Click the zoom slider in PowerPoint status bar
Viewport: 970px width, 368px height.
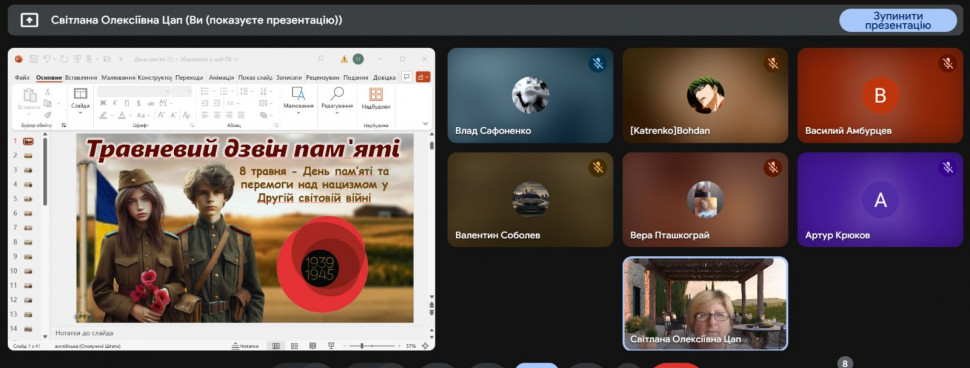[372, 346]
